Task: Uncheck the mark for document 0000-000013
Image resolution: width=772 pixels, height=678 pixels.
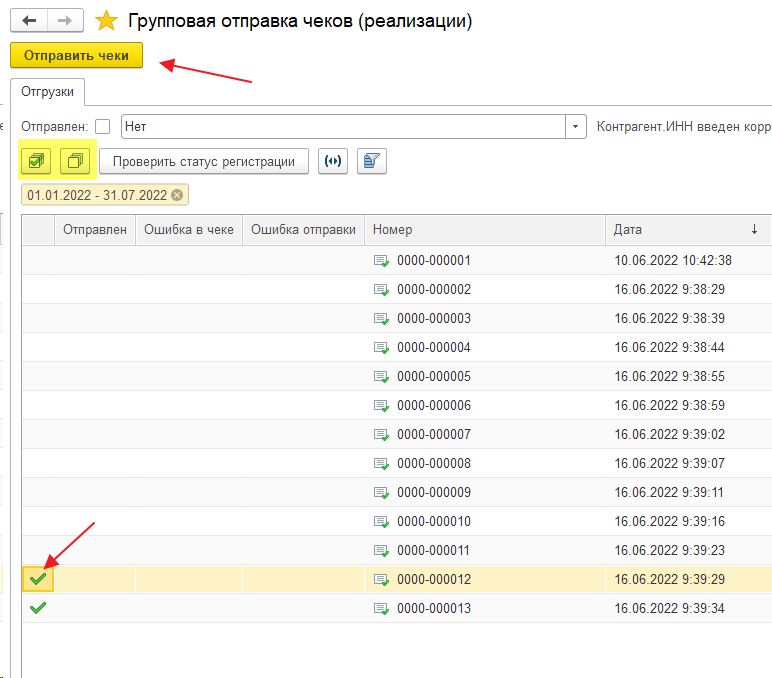Action: (38, 608)
